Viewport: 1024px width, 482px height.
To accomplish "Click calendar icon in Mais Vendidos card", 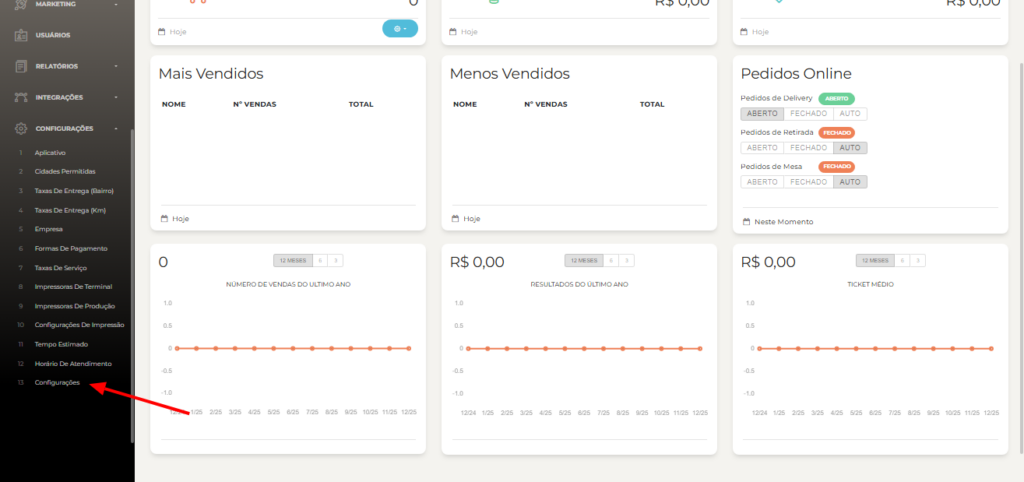I will pyautogui.click(x=163, y=218).
